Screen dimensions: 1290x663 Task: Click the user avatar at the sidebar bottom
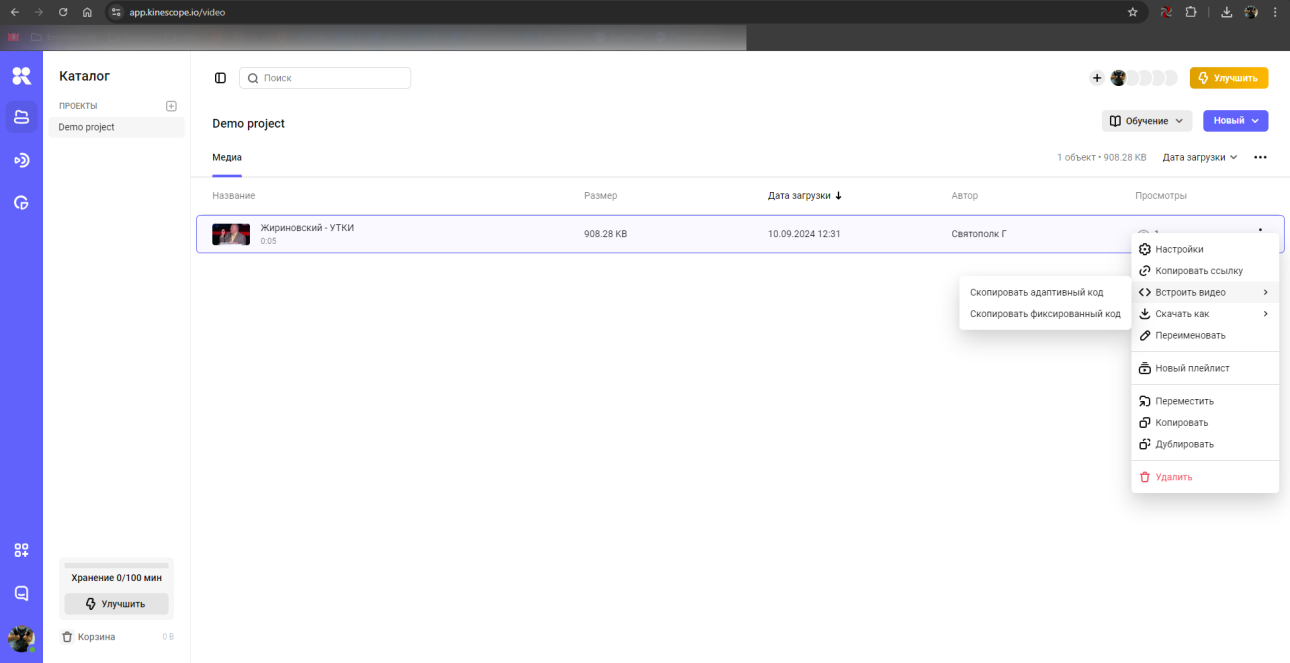(21, 638)
